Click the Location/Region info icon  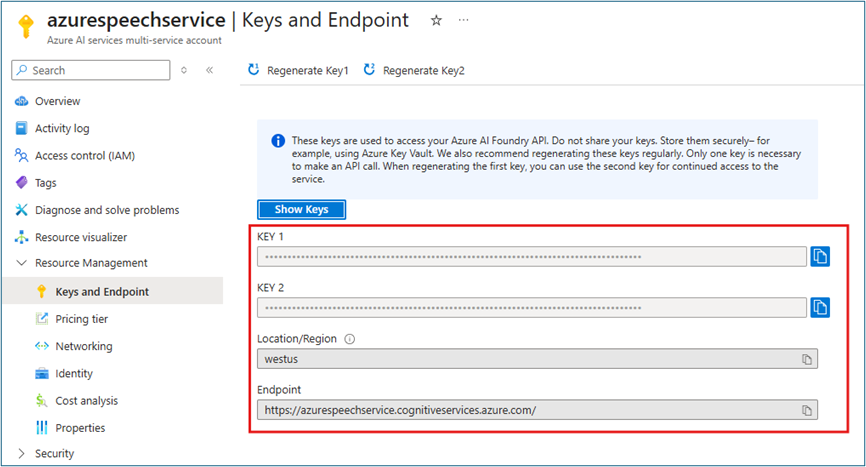[350, 339]
